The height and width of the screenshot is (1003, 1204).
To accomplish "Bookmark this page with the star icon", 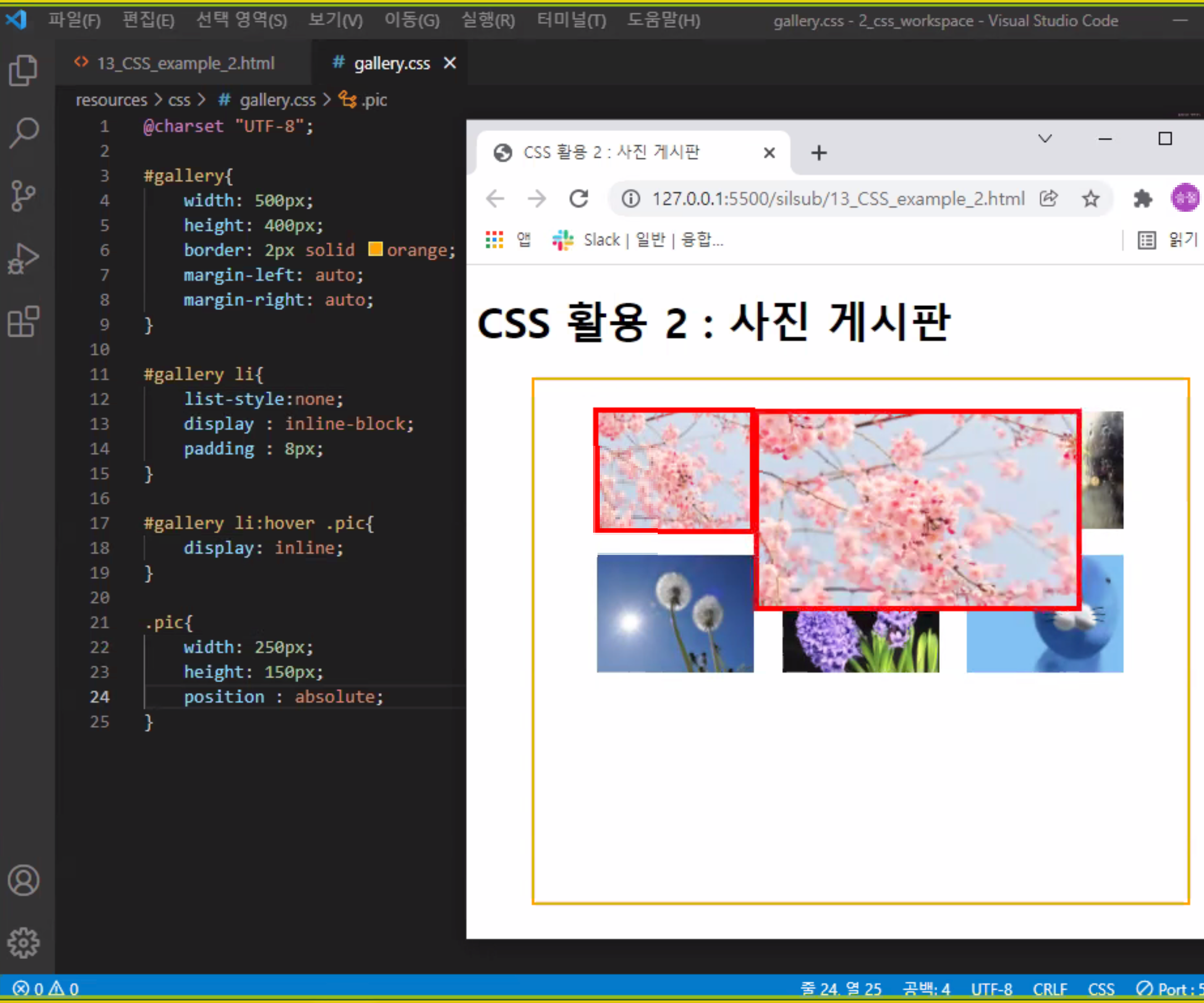I will [x=1090, y=199].
